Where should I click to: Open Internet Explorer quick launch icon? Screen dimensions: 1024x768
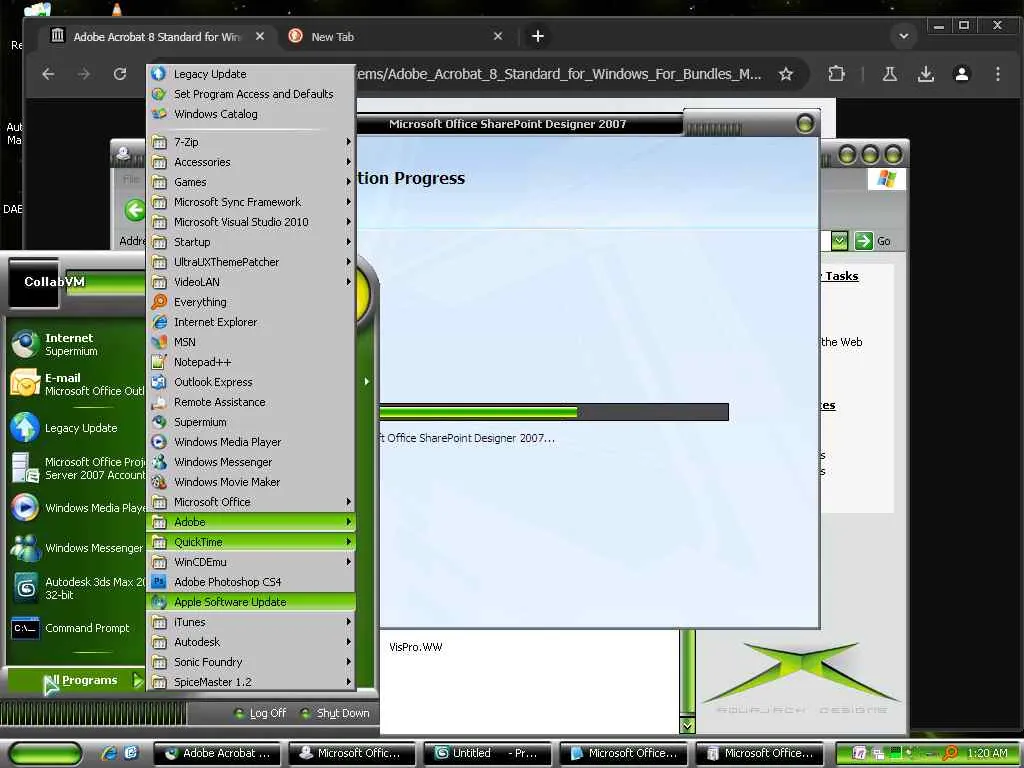[x=109, y=753]
